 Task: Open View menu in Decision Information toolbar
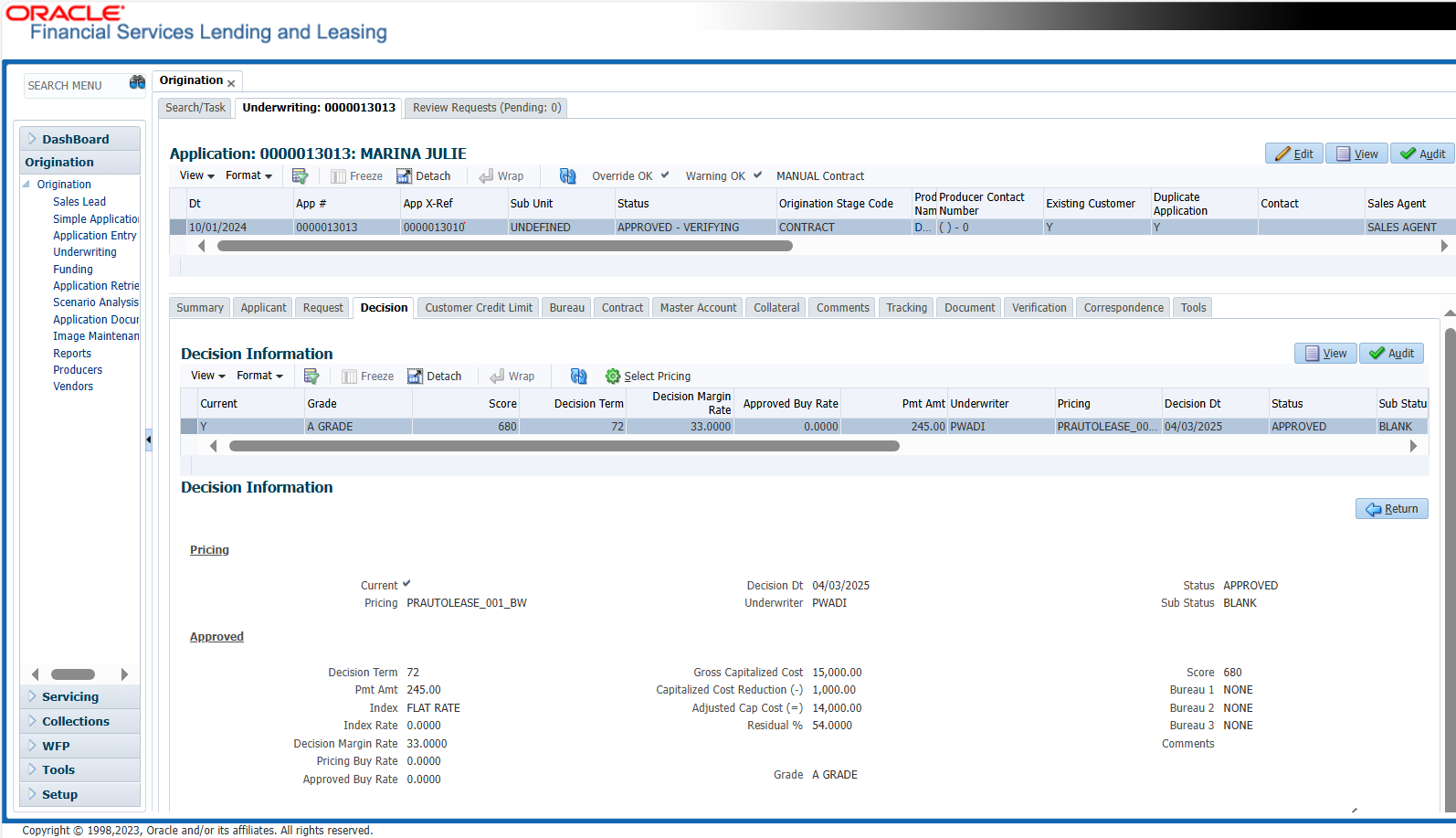208,376
